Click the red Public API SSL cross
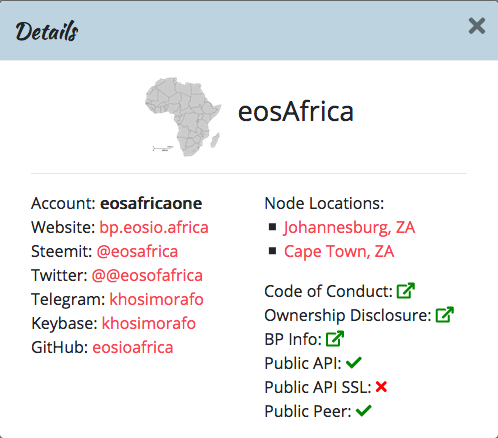This screenshot has width=498, height=438. coord(381,387)
